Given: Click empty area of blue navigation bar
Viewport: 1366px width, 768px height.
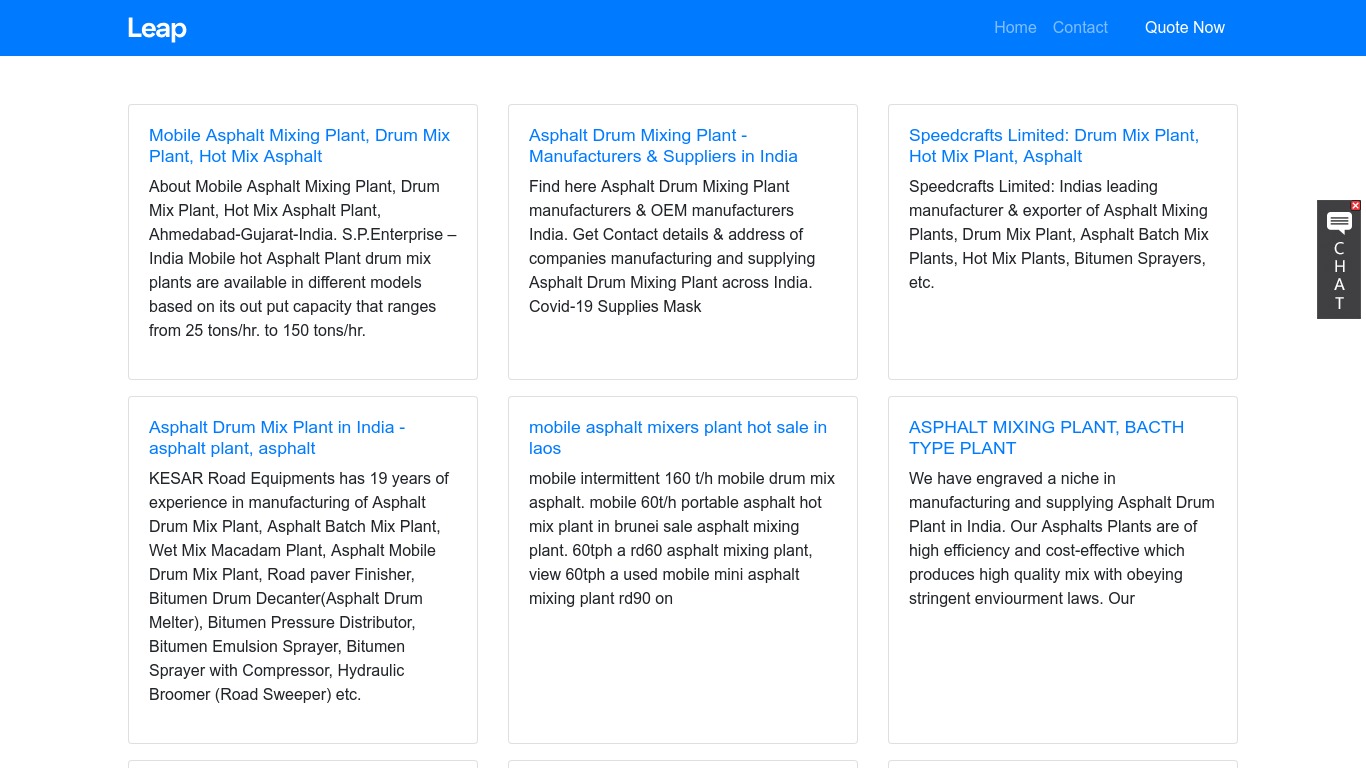Looking at the screenshot, I should point(600,28).
